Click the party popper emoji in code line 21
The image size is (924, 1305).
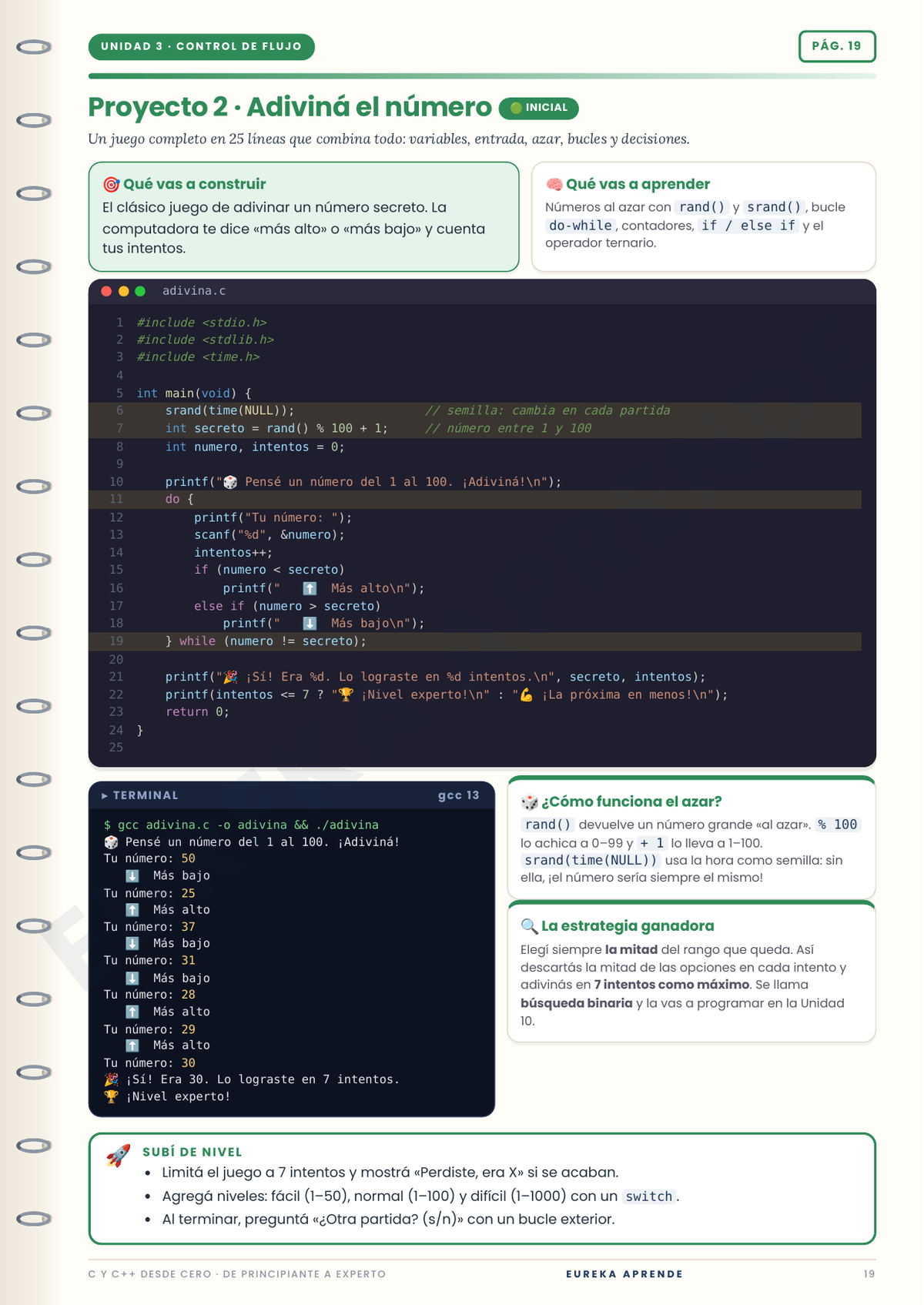tap(229, 677)
